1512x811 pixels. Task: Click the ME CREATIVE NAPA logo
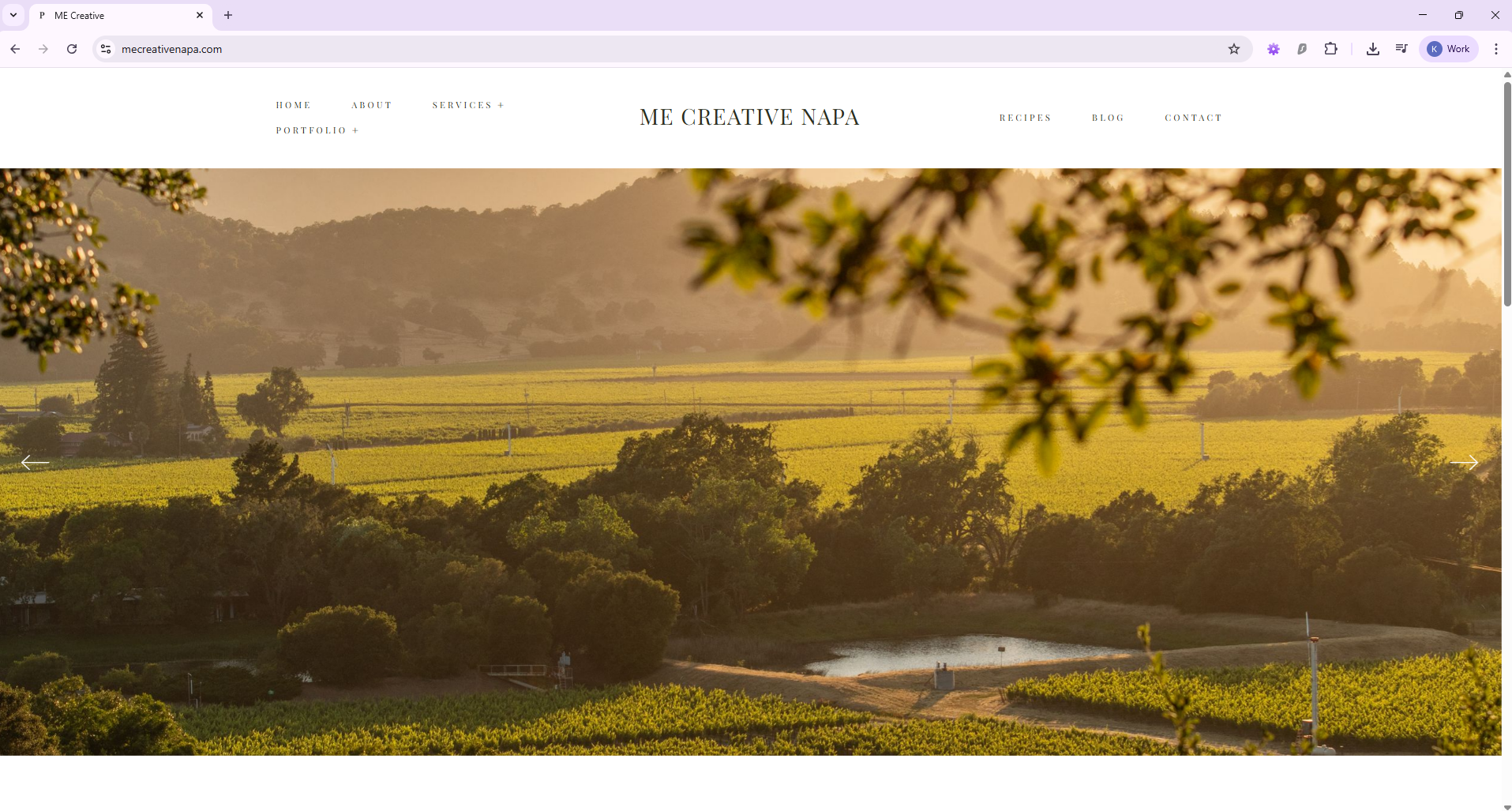pyautogui.click(x=750, y=117)
